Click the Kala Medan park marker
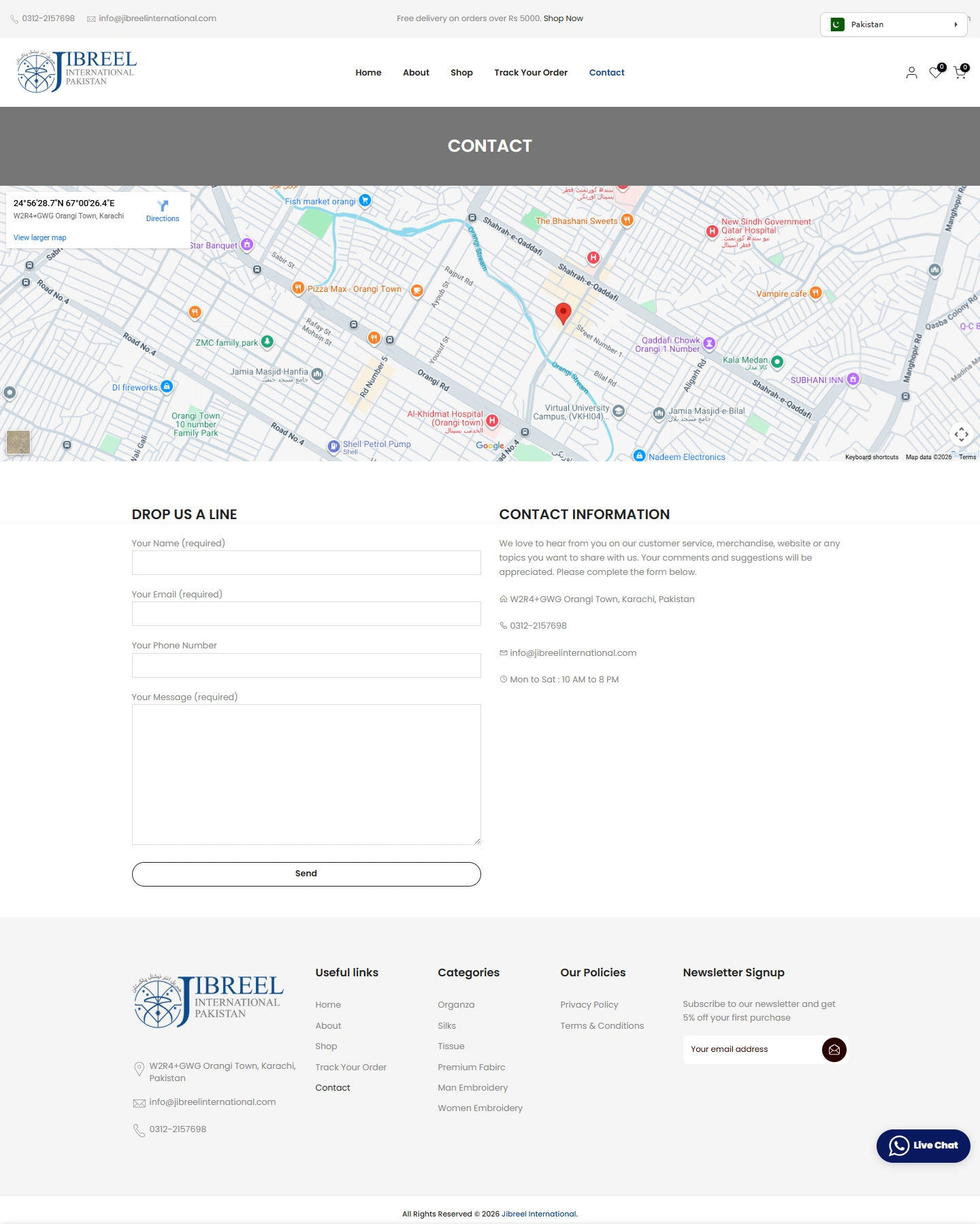This screenshot has height=1224, width=980. click(777, 361)
